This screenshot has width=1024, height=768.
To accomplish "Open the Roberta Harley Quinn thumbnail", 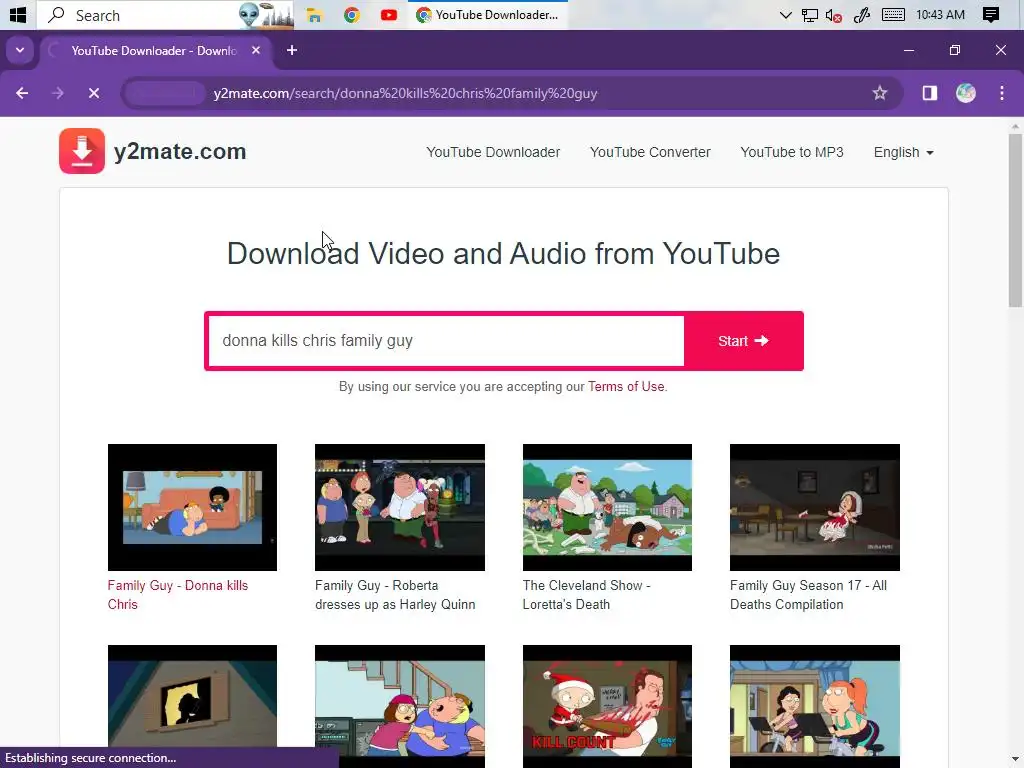I will pos(400,507).
